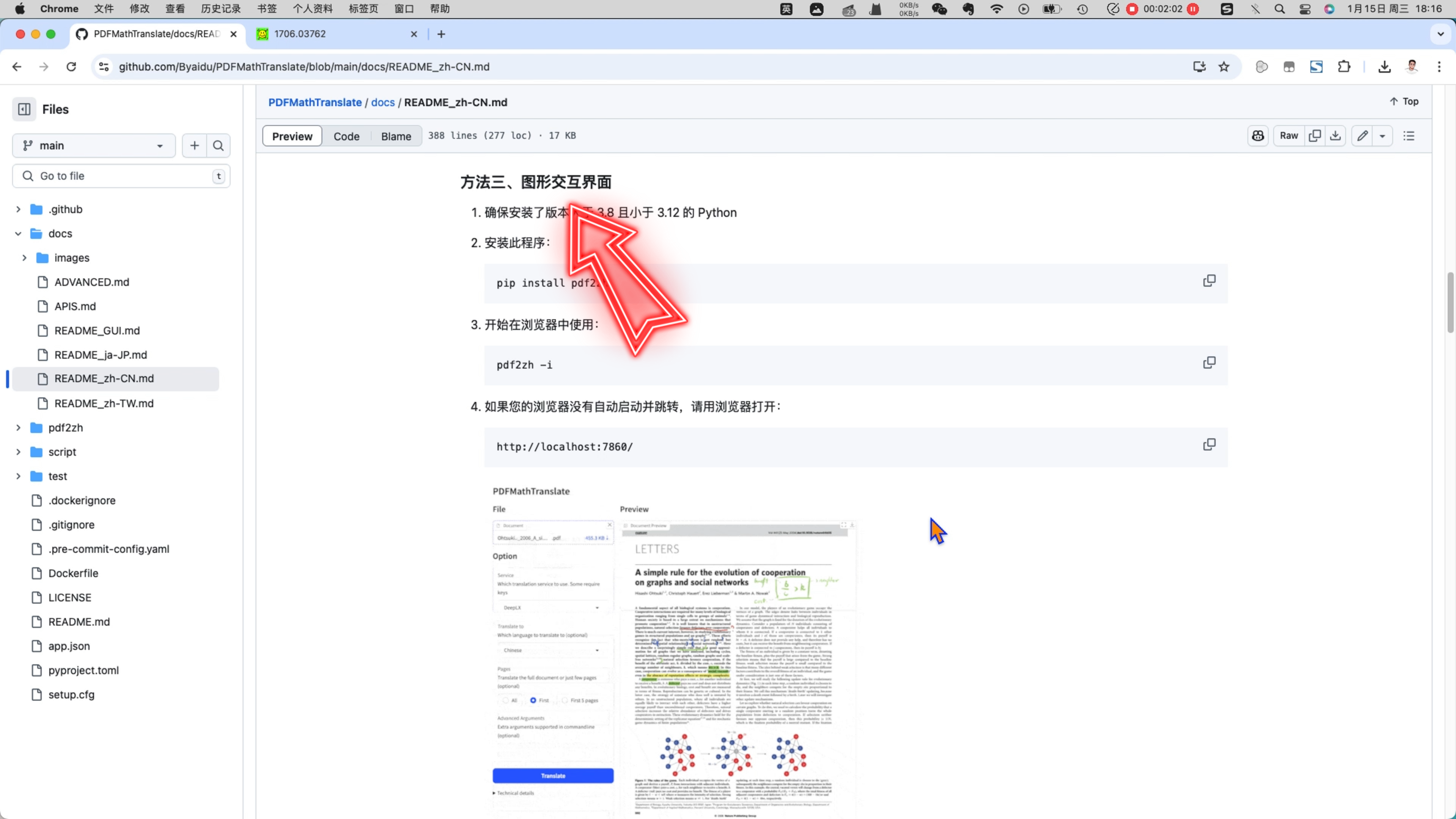Open README_GUI.md in the file tree
1456x819 pixels.
pyautogui.click(x=97, y=331)
